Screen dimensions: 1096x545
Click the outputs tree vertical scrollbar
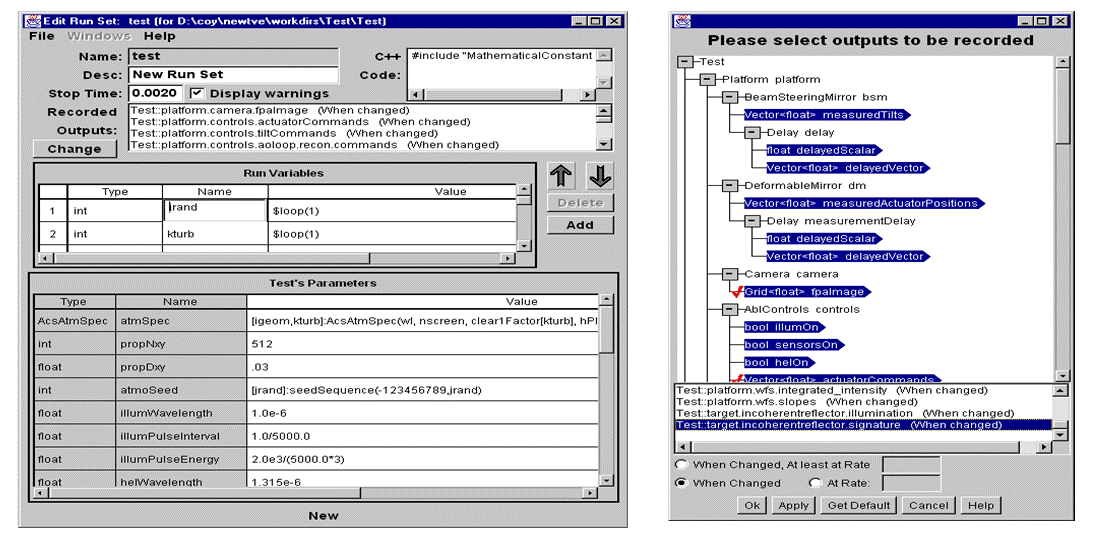point(1062,219)
